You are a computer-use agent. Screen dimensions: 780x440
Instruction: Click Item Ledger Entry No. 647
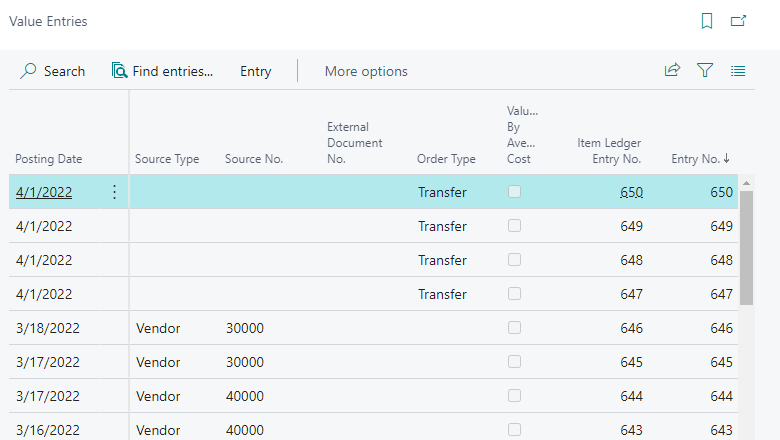pyautogui.click(x=631, y=294)
